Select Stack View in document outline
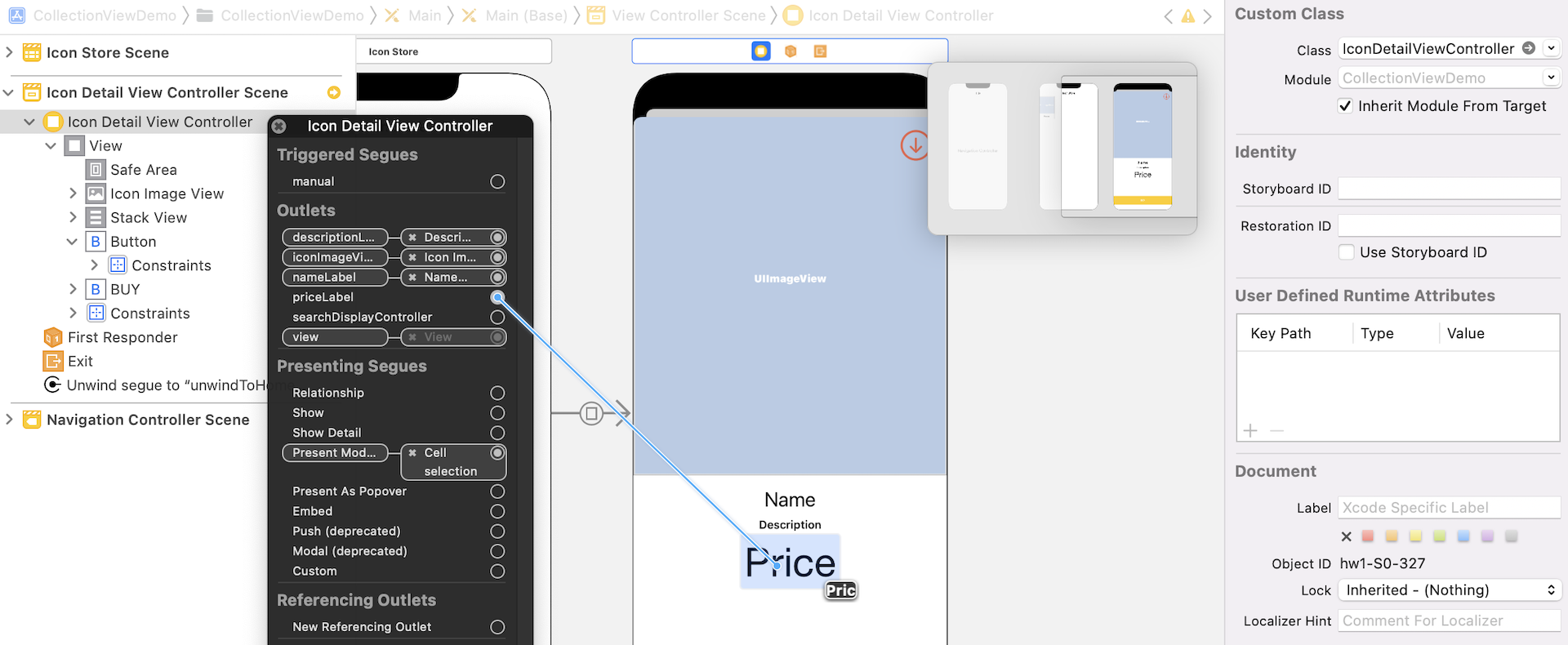The image size is (1568, 645). (x=149, y=218)
